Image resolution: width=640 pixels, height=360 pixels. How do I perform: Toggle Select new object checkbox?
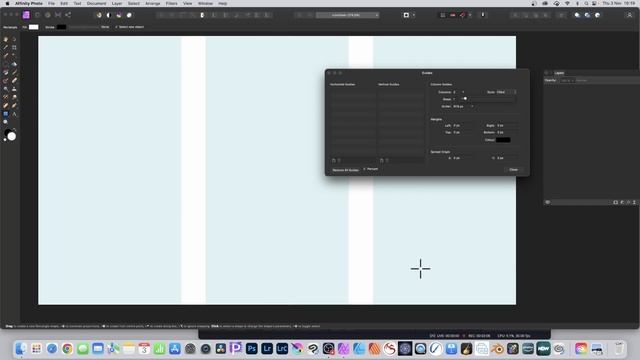pos(116,27)
